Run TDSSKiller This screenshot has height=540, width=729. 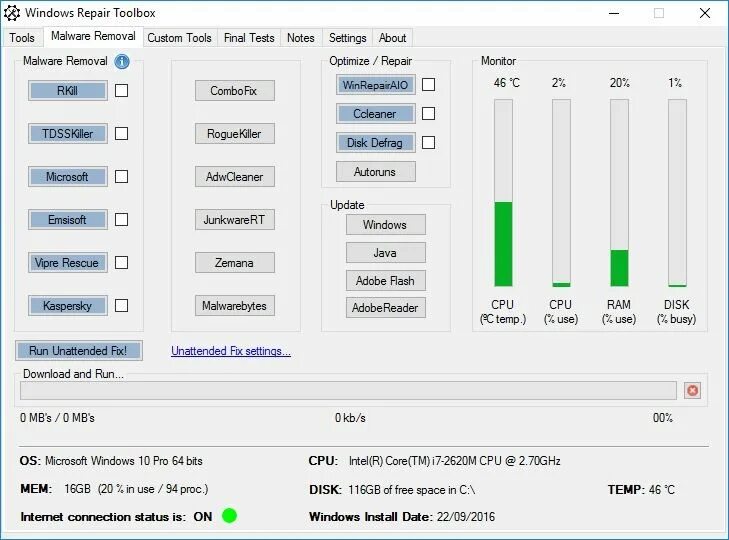[x=68, y=133]
